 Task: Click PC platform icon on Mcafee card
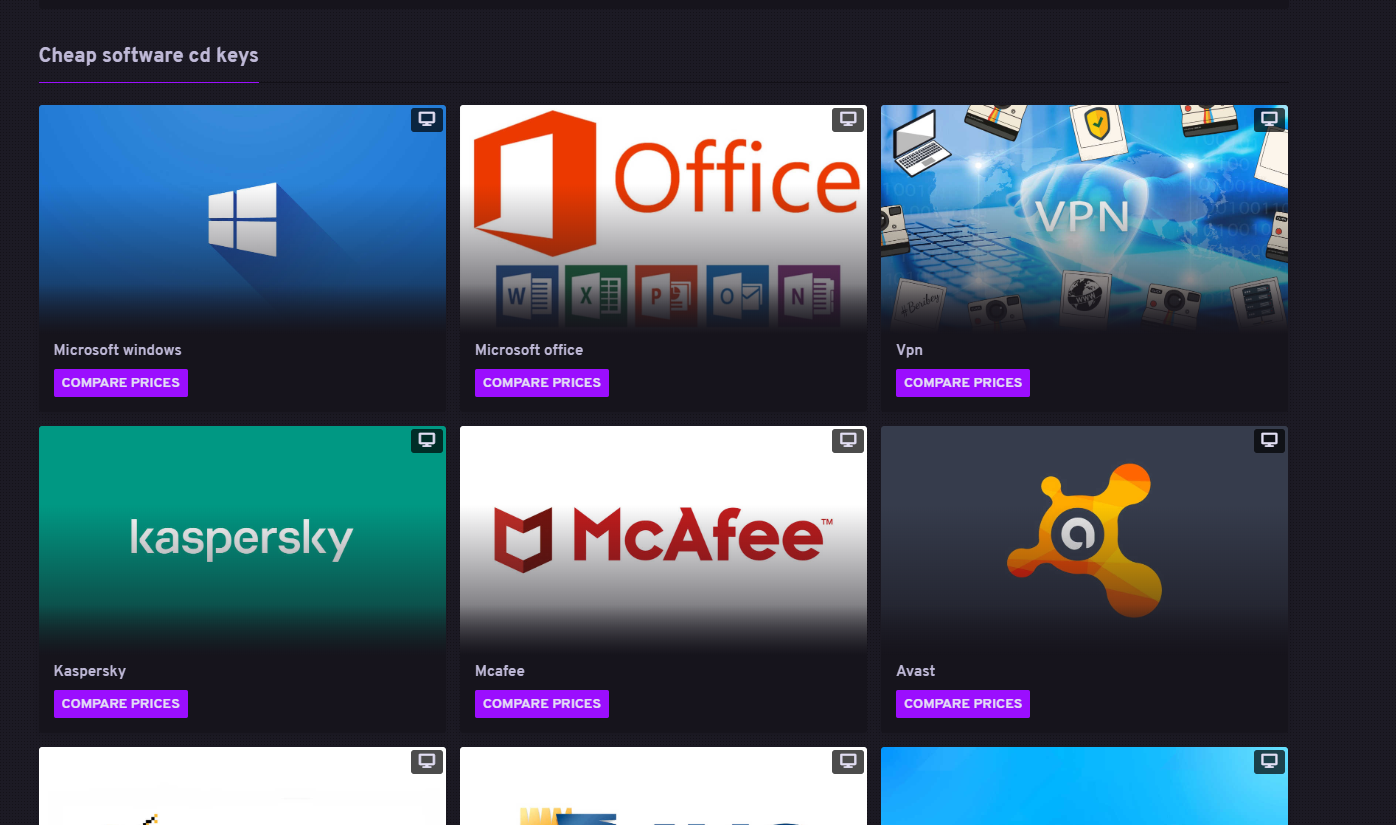point(848,441)
